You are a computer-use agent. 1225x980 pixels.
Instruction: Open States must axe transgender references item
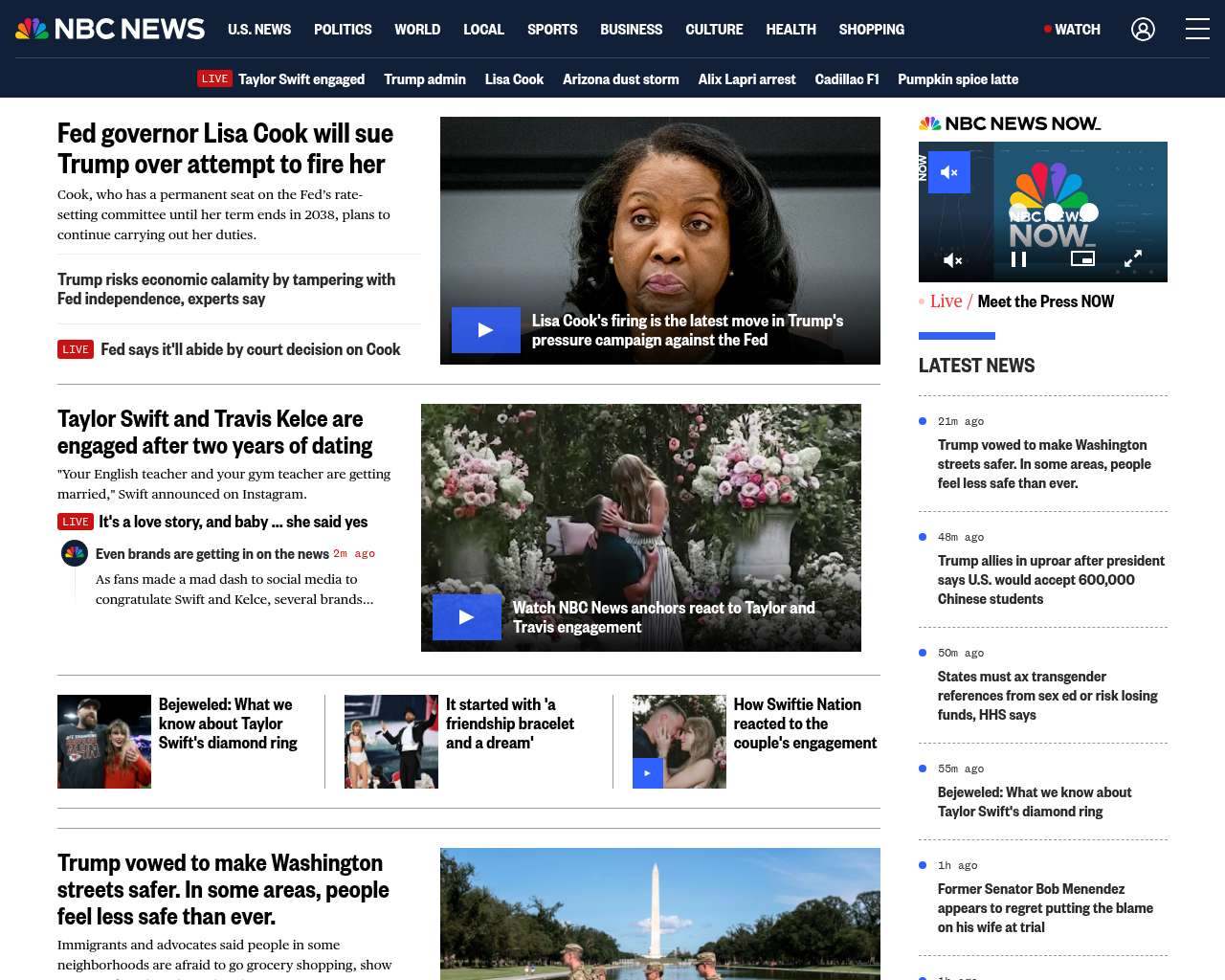click(x=1048, y=696)
